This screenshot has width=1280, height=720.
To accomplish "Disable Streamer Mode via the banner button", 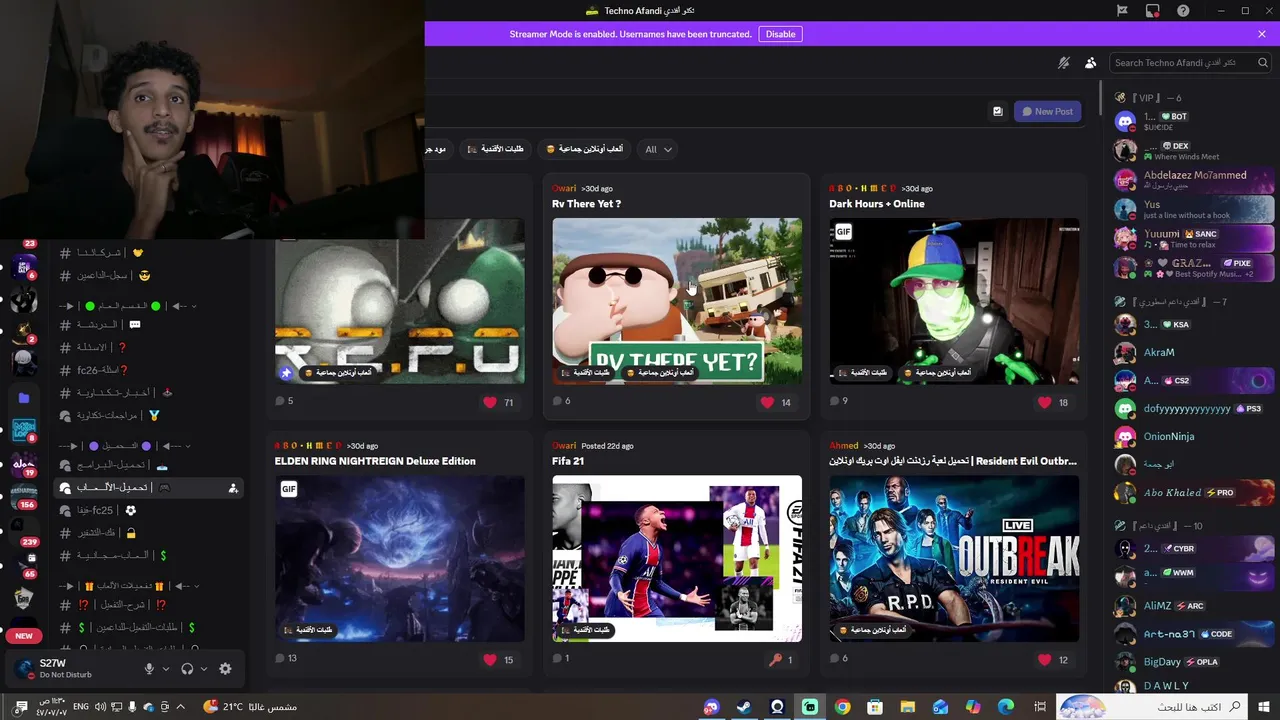I will 780,34.
